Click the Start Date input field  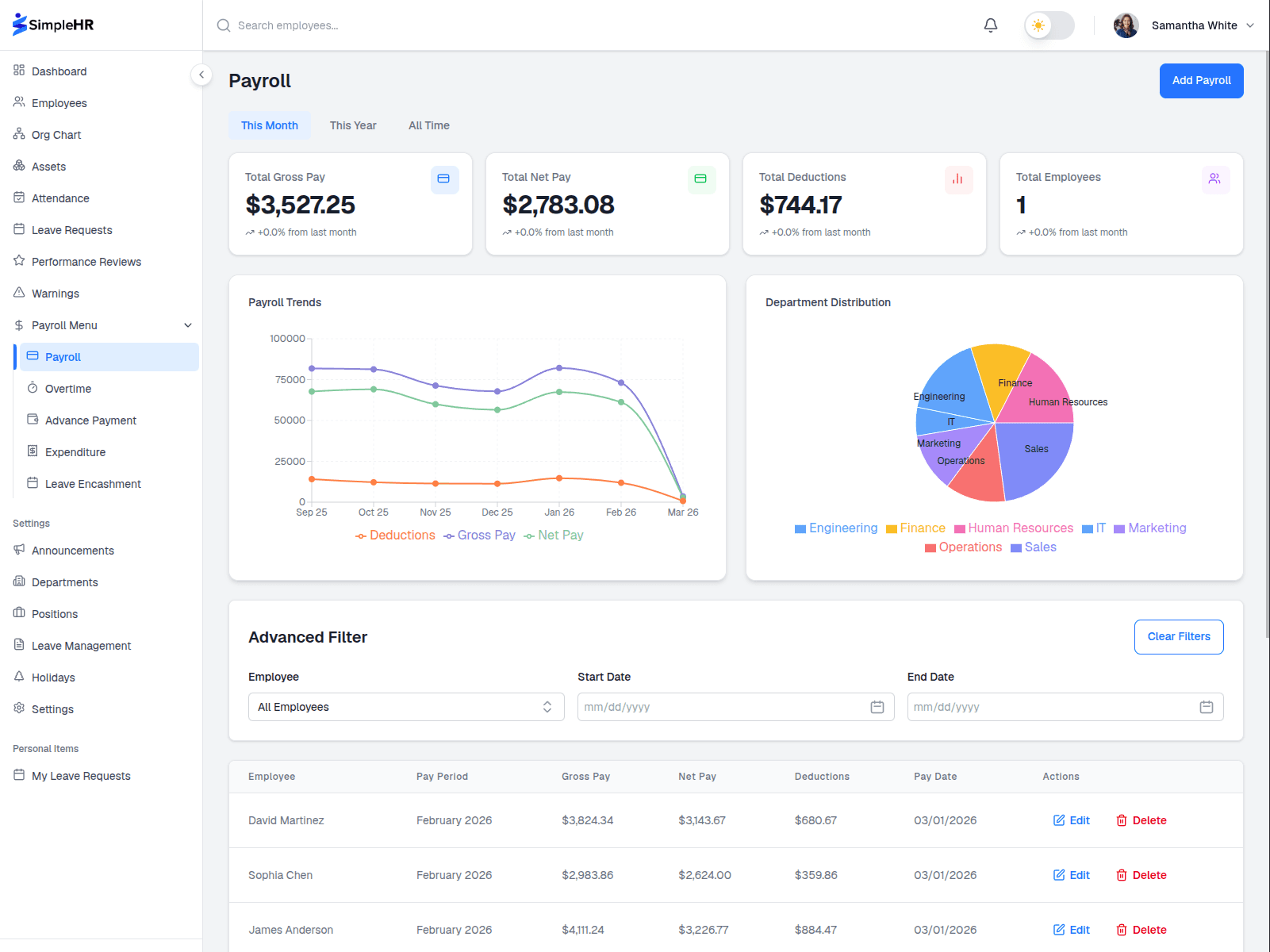pyautogui.click(x=714, y=707)
